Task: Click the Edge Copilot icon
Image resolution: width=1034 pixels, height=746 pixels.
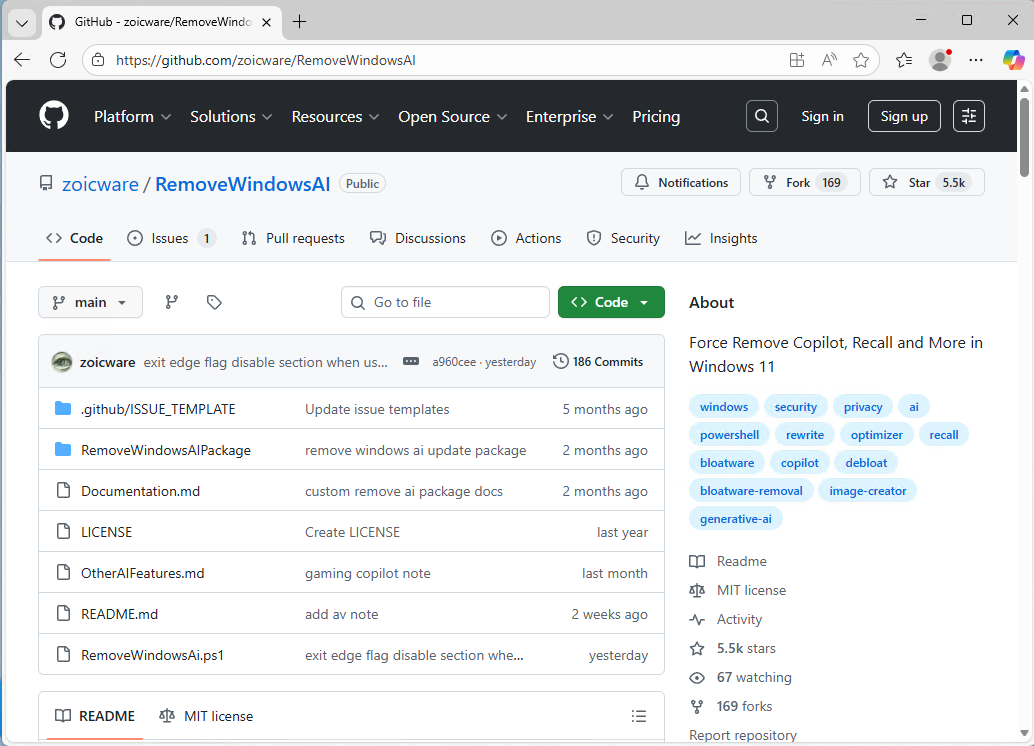Action: click(1013, 60)
